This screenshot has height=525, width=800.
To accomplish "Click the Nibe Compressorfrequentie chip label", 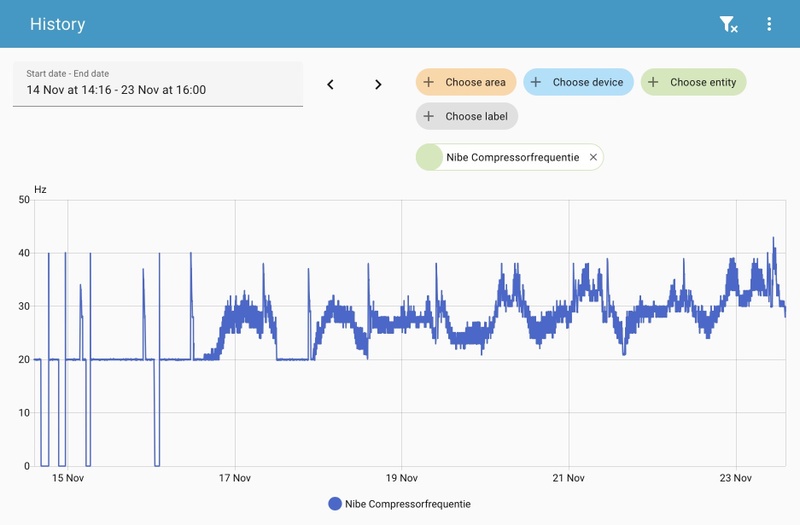I will tap(513, 157).
